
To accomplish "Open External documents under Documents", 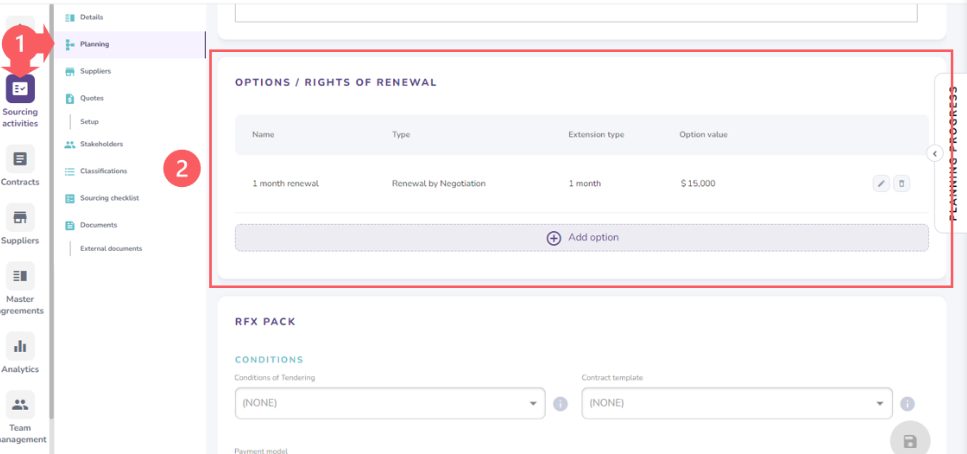I will point(111,248).
